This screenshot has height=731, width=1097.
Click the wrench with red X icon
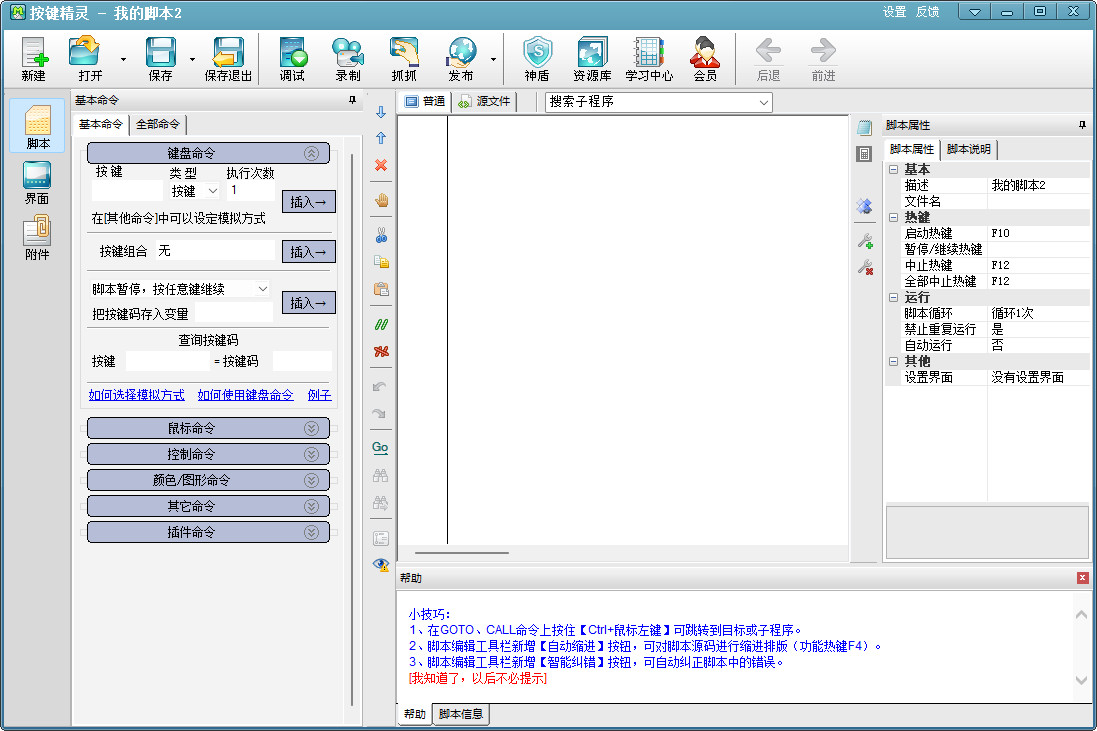click(865, 267)
